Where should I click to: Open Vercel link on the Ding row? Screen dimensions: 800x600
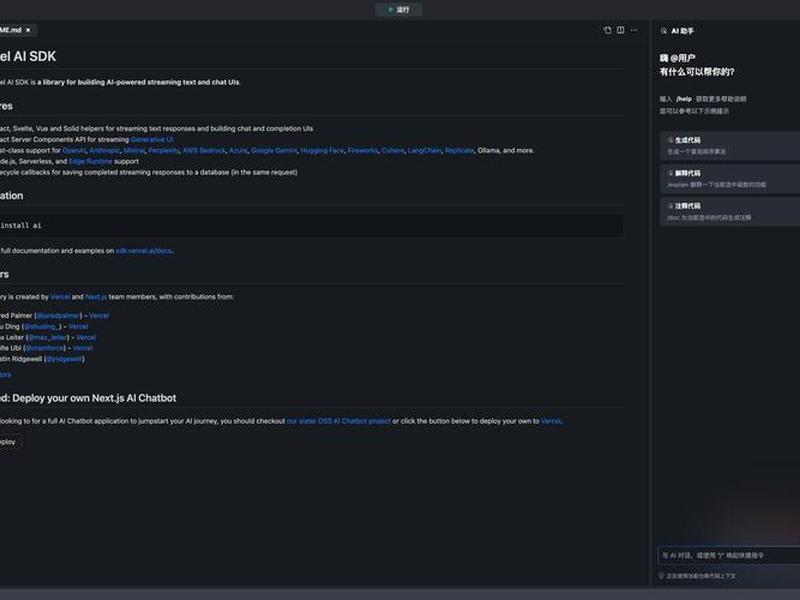78,327
